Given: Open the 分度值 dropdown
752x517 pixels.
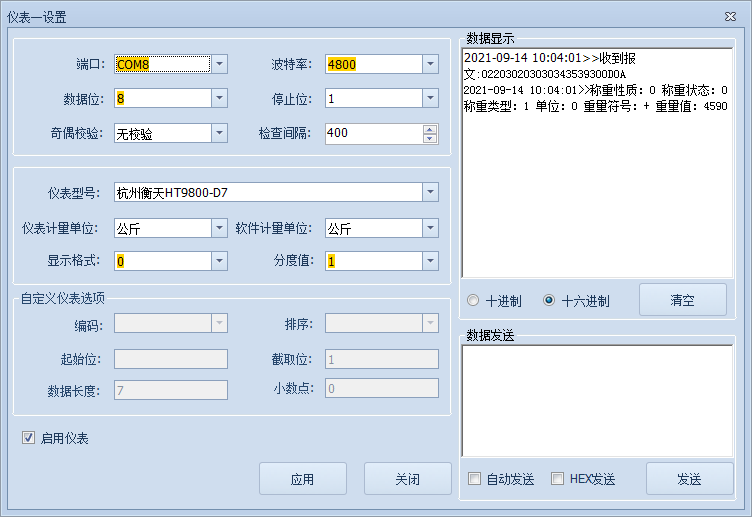Looking at the screenshot, I should 430,261.
